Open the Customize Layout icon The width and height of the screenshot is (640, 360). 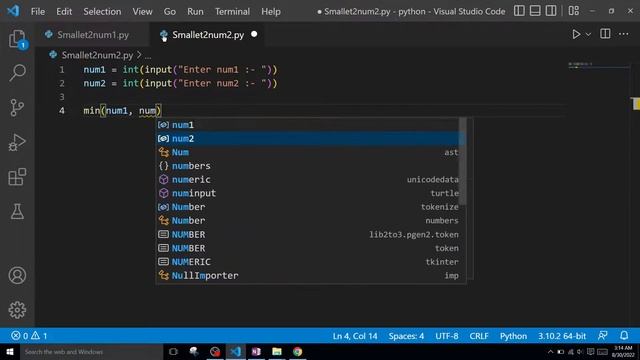point(573,11)
